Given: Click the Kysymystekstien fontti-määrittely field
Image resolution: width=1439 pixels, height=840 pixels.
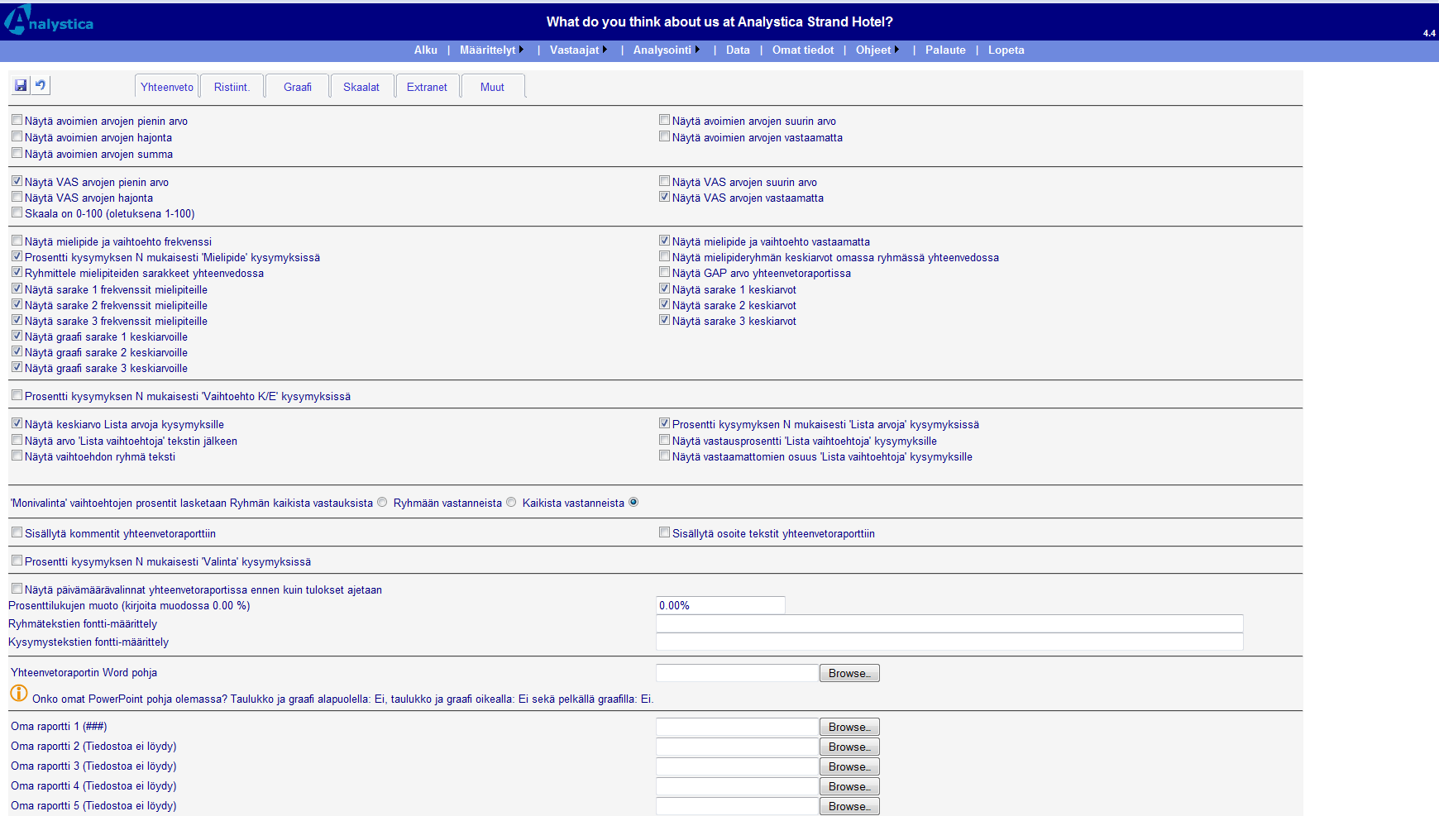Looking at the screenshot, I should coord(949,642).
